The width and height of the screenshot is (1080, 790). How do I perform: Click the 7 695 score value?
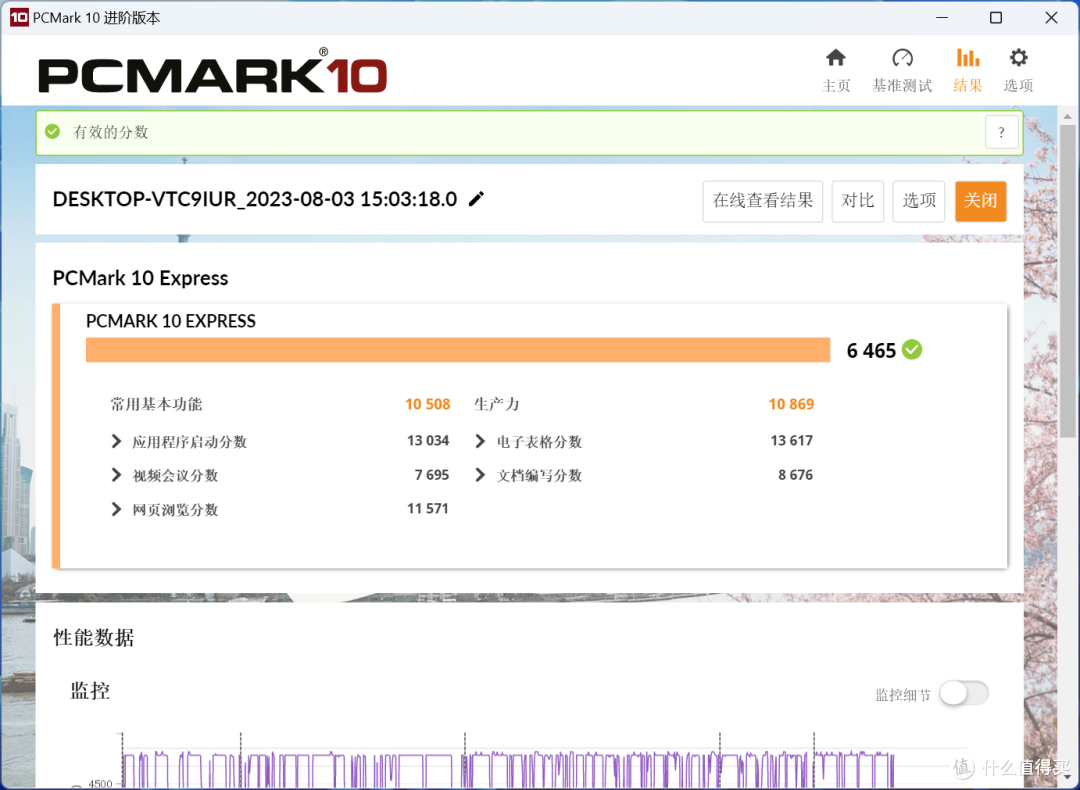pyautogui.click(x=432, y=475)
